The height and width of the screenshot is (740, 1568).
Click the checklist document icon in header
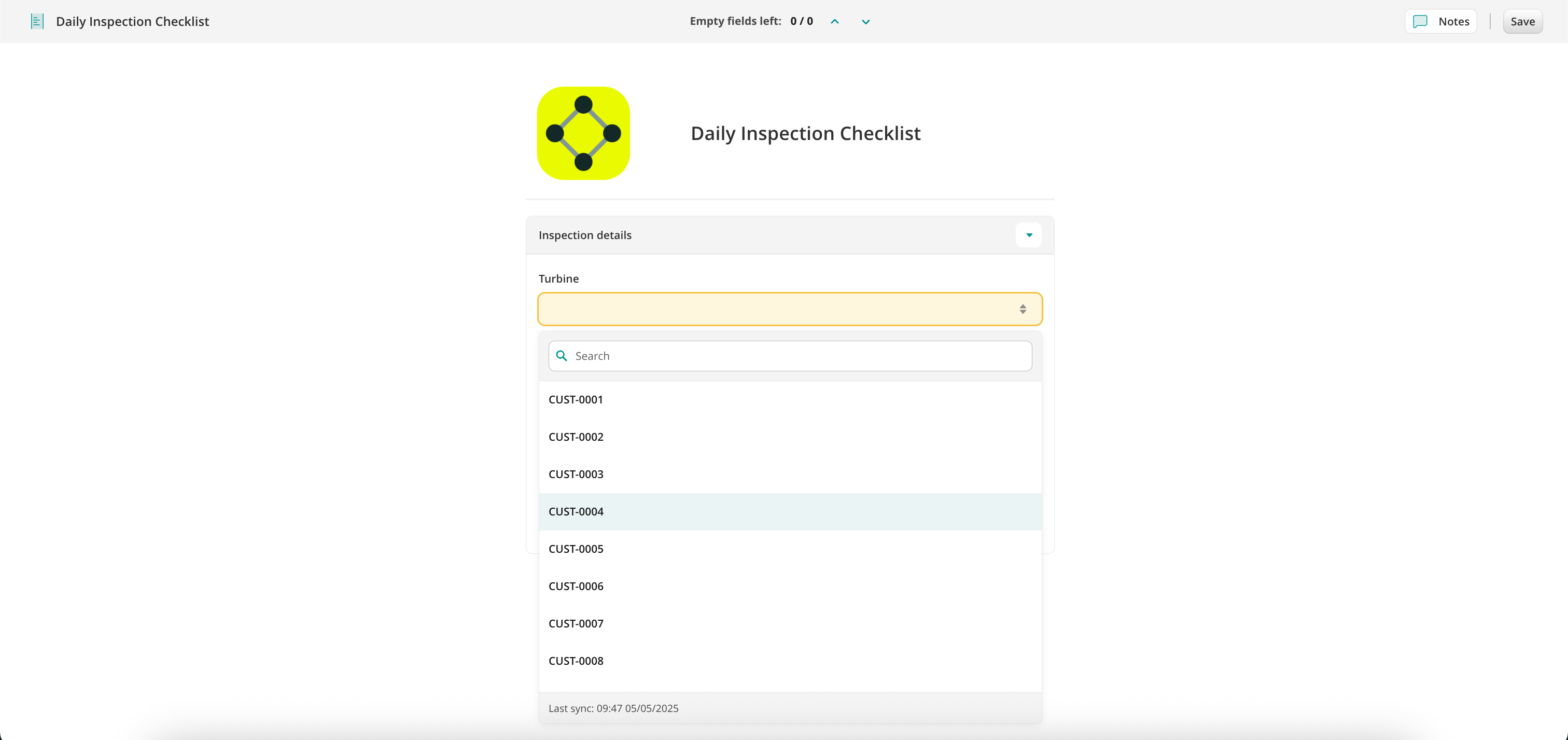pos(37,21)
